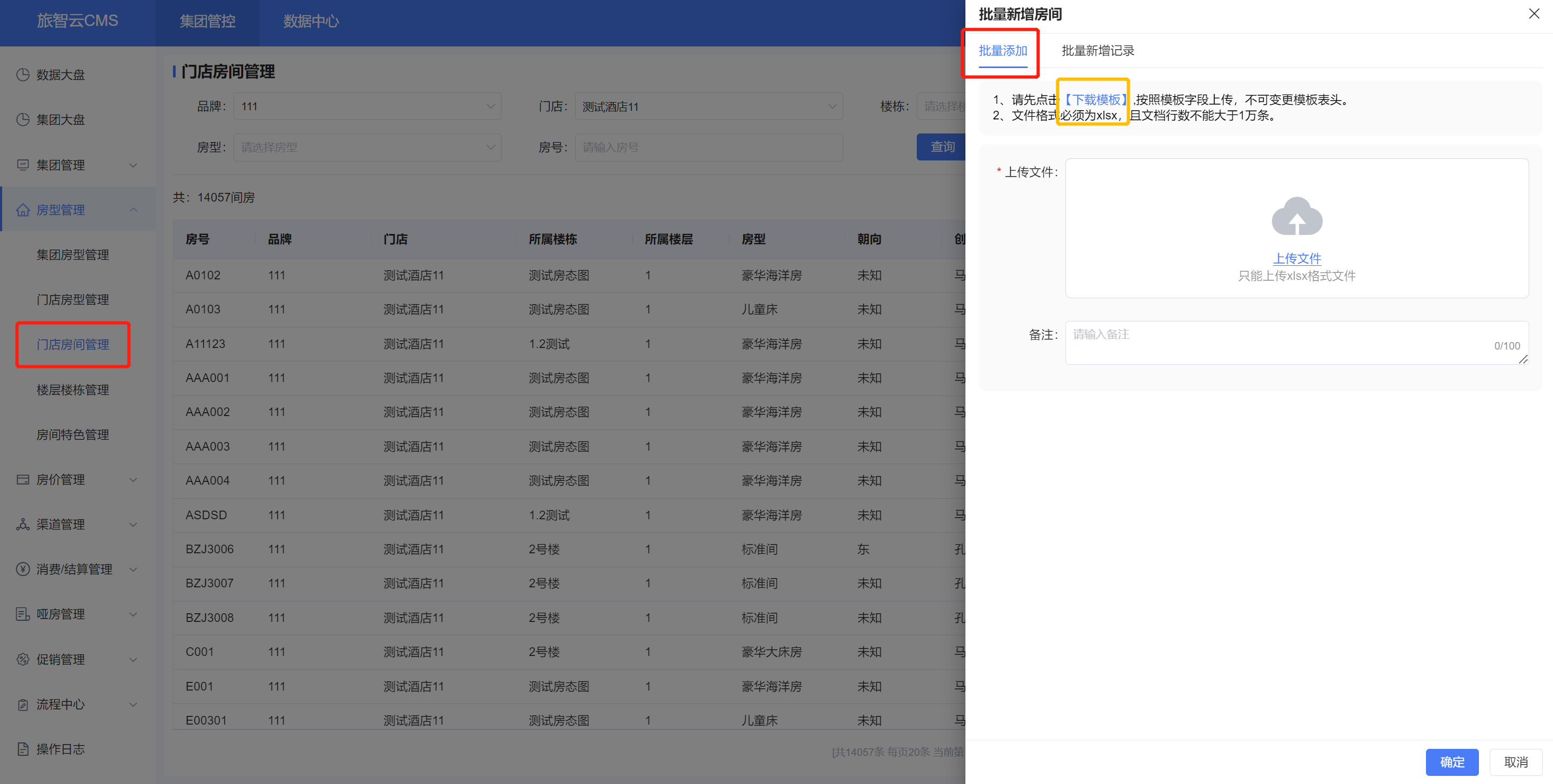The height and width of the screenshot is (784, 1553).
Task: Click 豪华大床房 in row C001
Action: tap(771, 652)
